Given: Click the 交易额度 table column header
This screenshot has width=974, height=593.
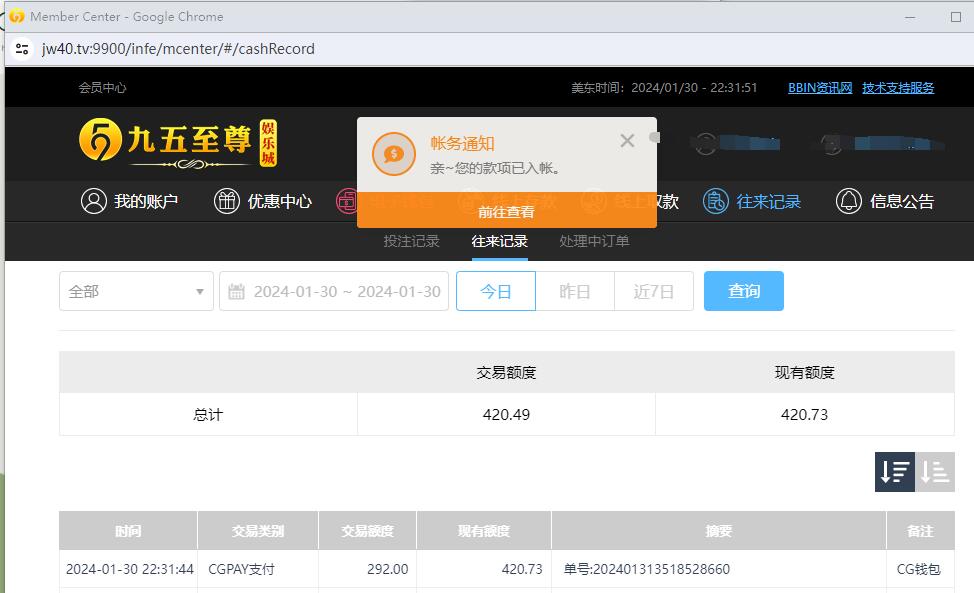Looking at the screenshot, I should 367,531.
